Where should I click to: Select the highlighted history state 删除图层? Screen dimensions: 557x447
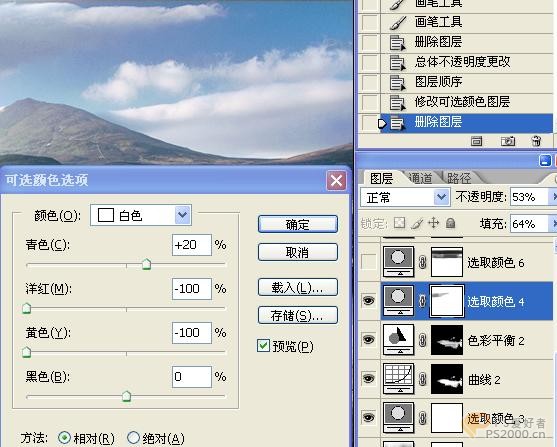point(466,122)
